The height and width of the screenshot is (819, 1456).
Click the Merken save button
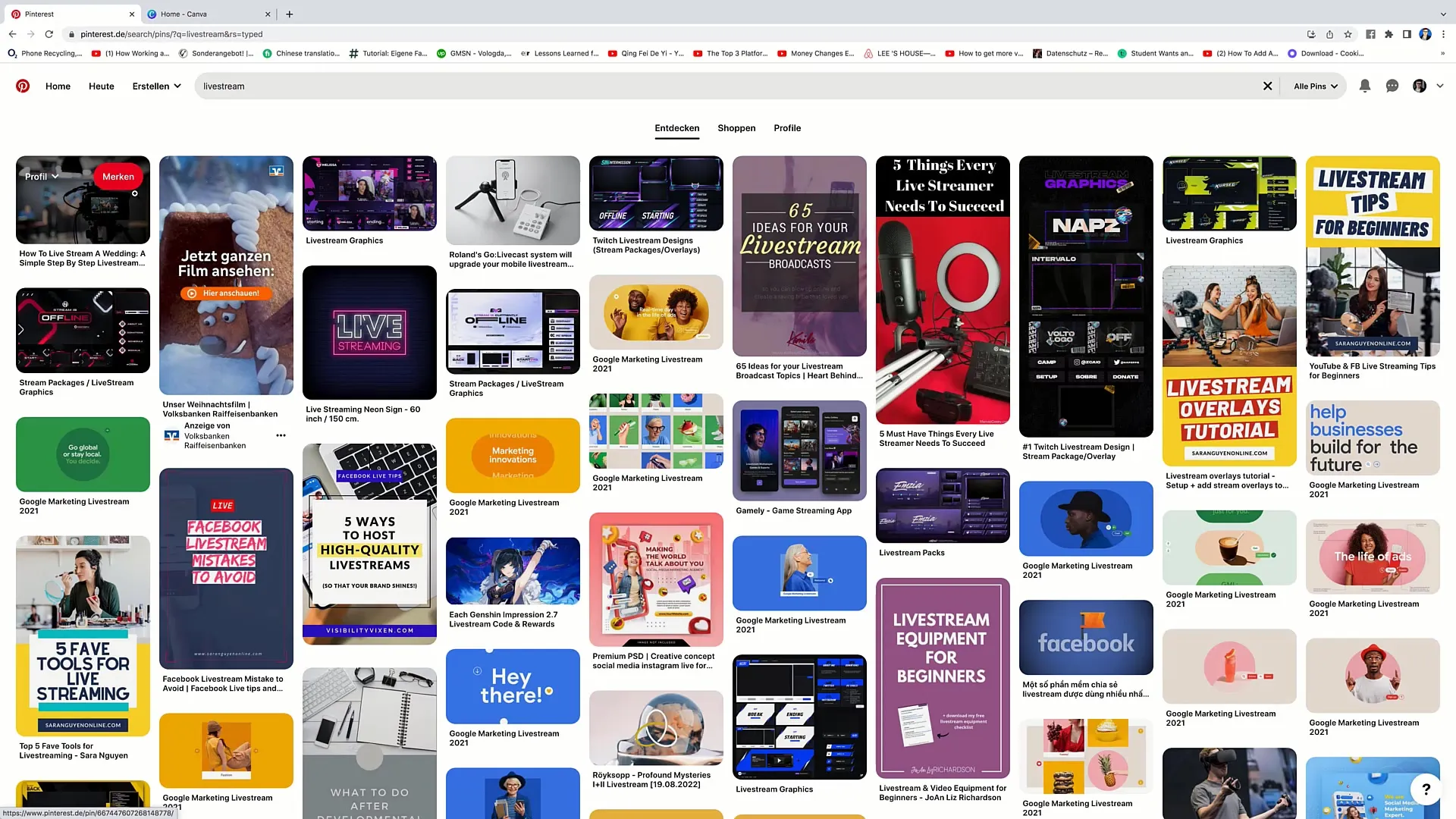point(118,176)
